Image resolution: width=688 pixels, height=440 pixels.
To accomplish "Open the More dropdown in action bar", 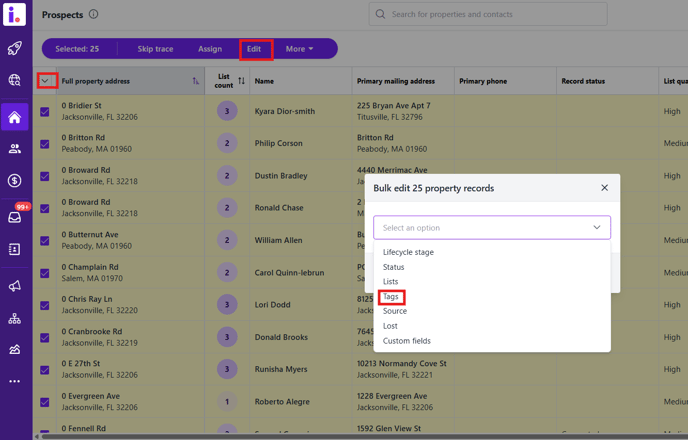I will pos(299,49).
